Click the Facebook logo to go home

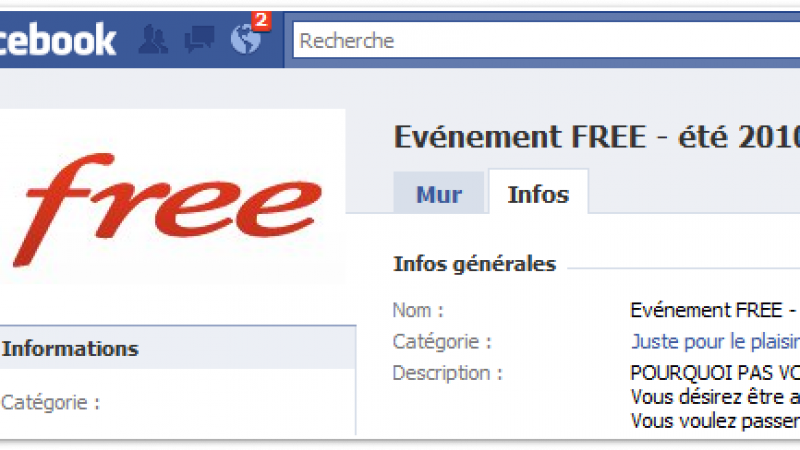58,39
